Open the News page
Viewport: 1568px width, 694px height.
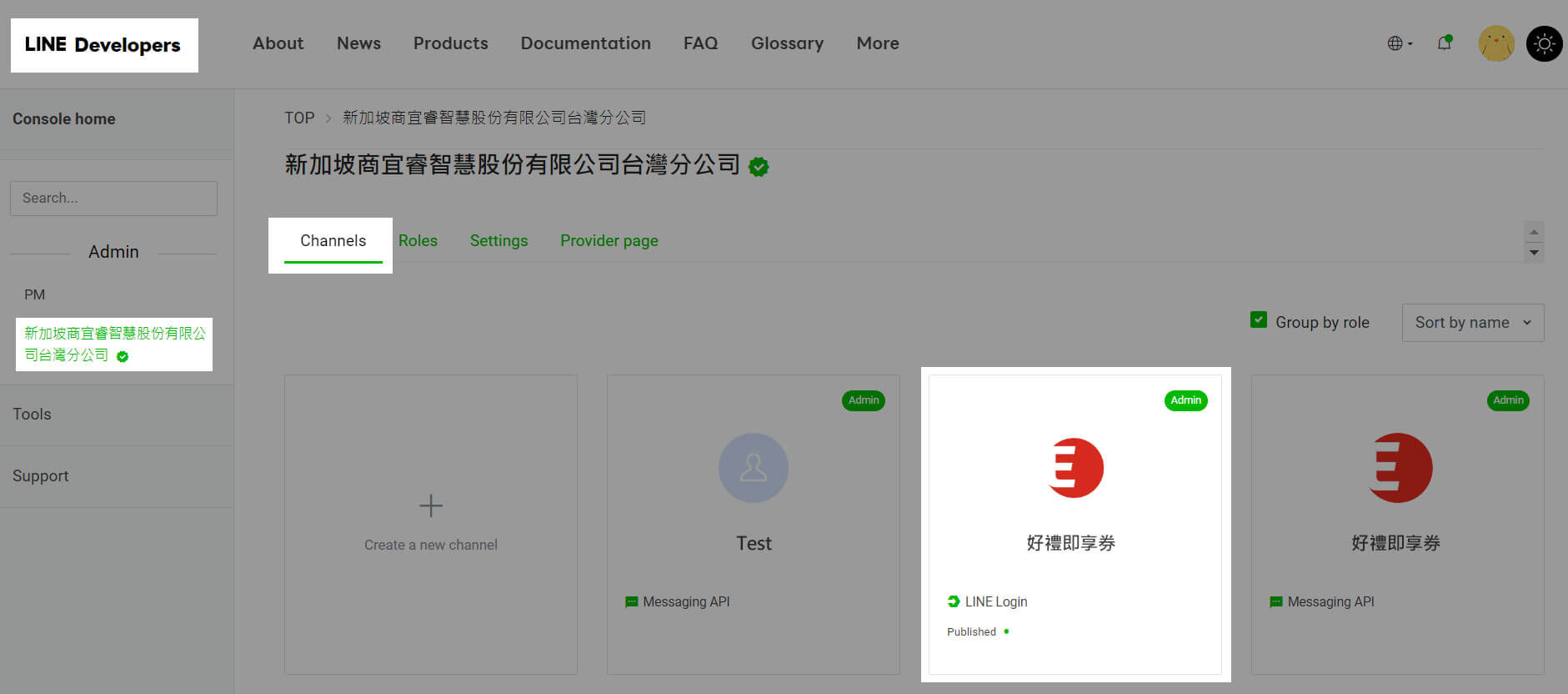click(x=358, y=43)
